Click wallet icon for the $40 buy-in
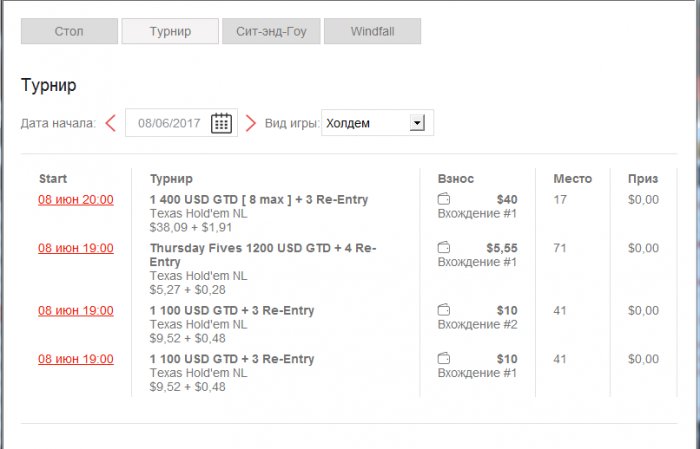This screenshot has height=449, width=700. coord(444,200)
